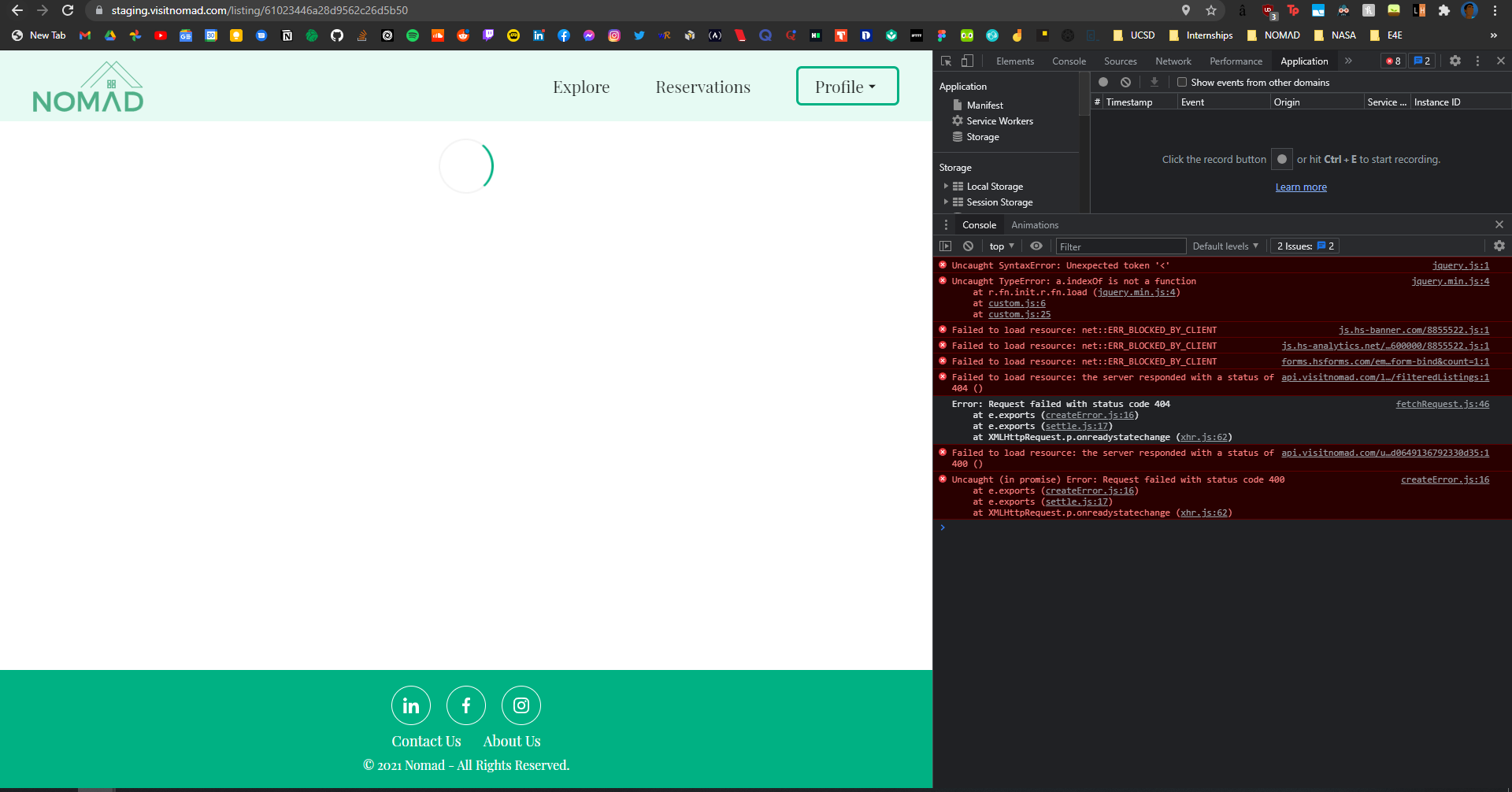This screenshot has width=1512, height=792.
Task: Open the Chrome three-dot menu
Action: 1495,10
